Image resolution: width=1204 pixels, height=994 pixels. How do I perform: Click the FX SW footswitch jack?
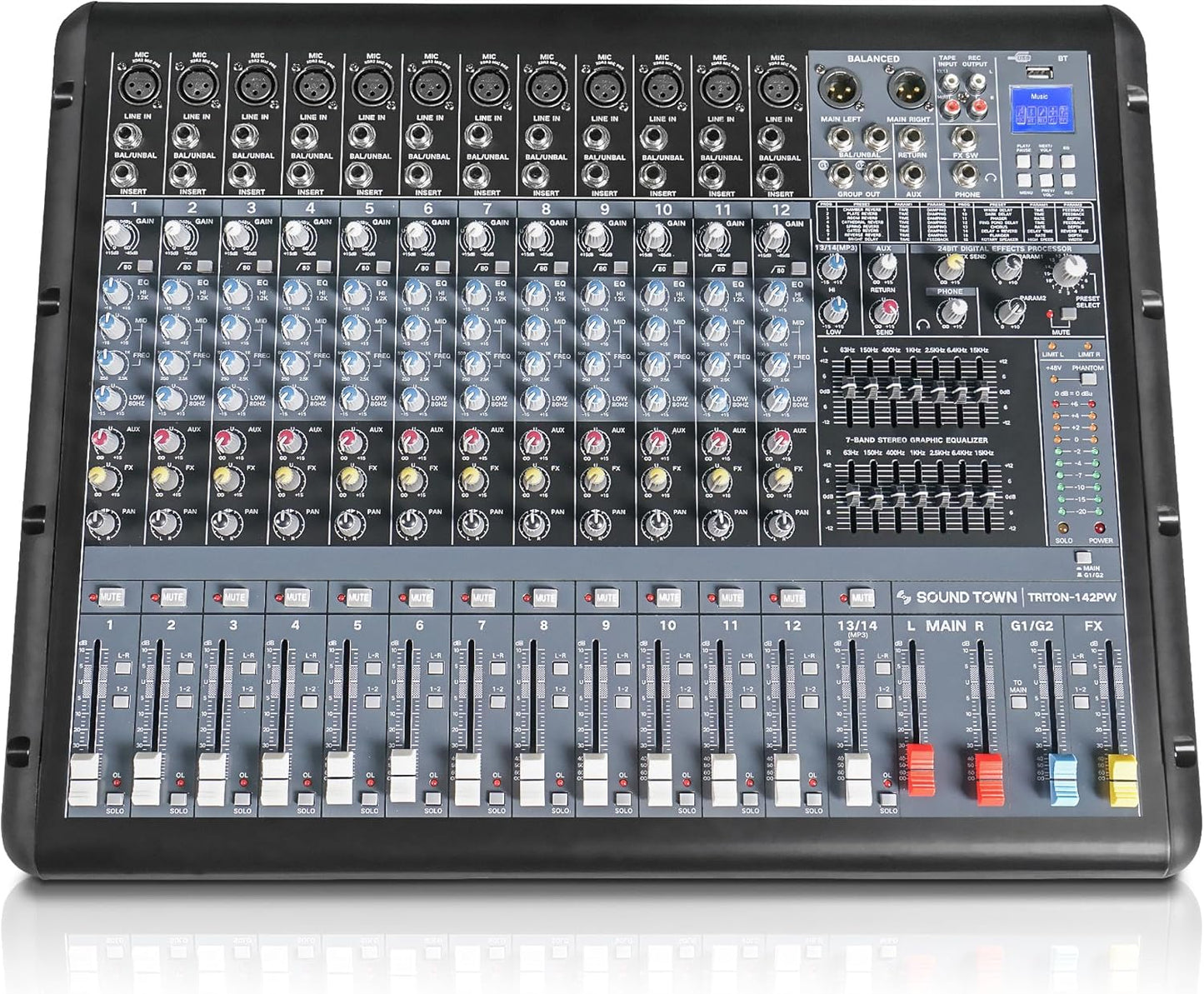tap(965, 137)
